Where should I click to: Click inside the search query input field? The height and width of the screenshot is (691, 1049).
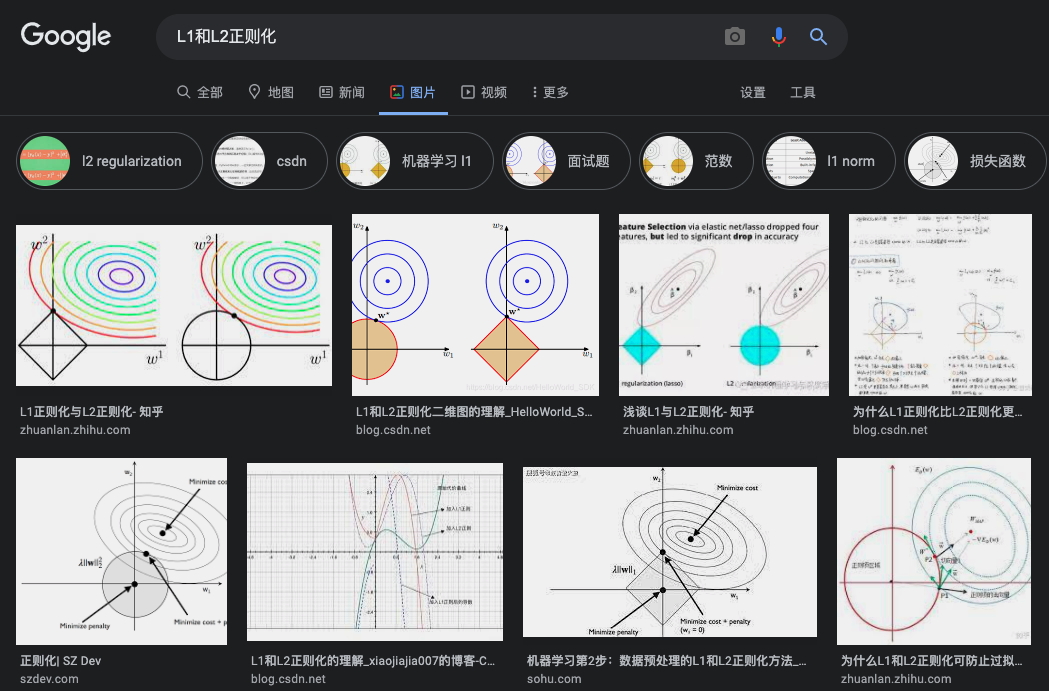click(442, 37)
